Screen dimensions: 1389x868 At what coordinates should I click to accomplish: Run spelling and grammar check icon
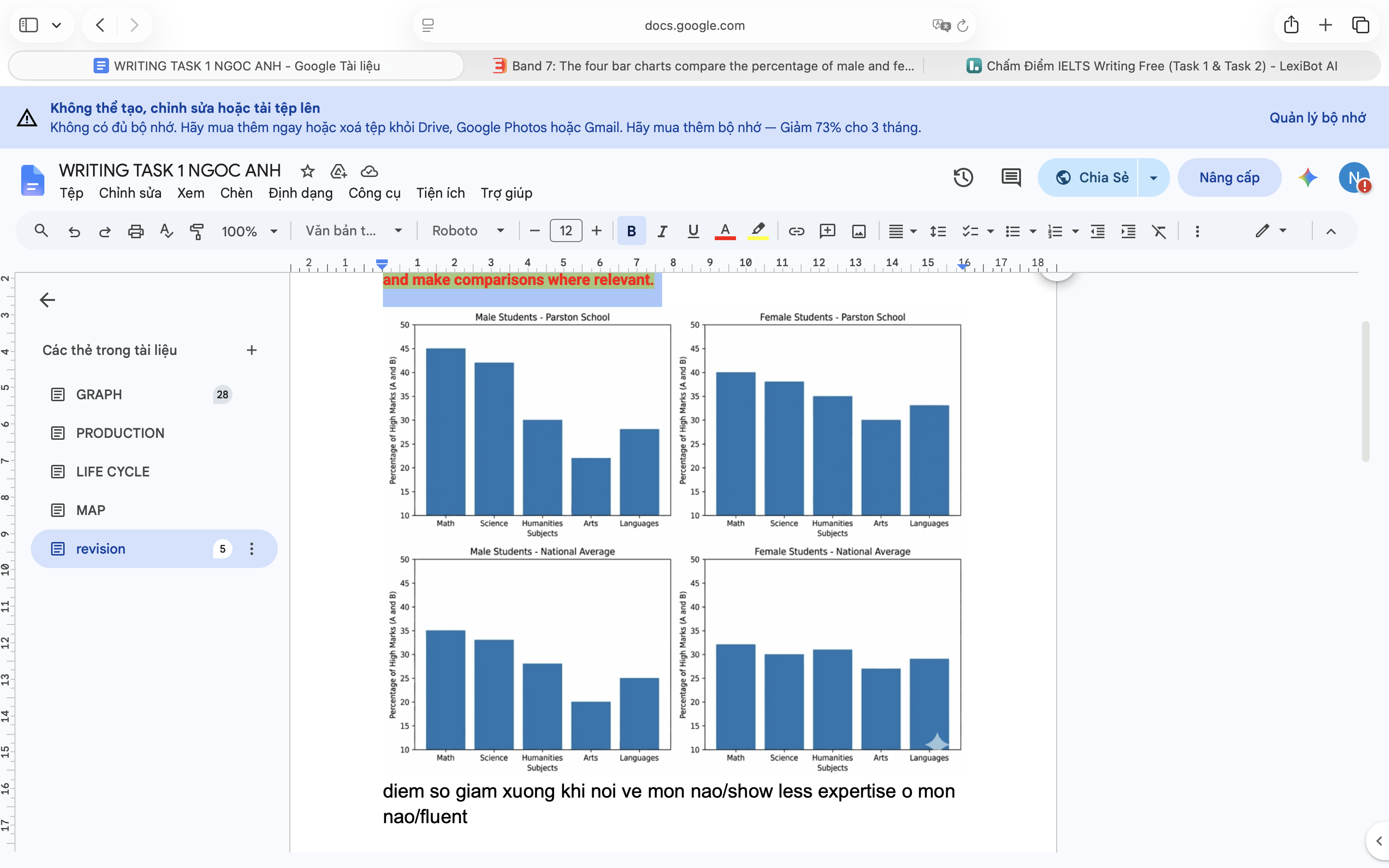pos(166,231)
